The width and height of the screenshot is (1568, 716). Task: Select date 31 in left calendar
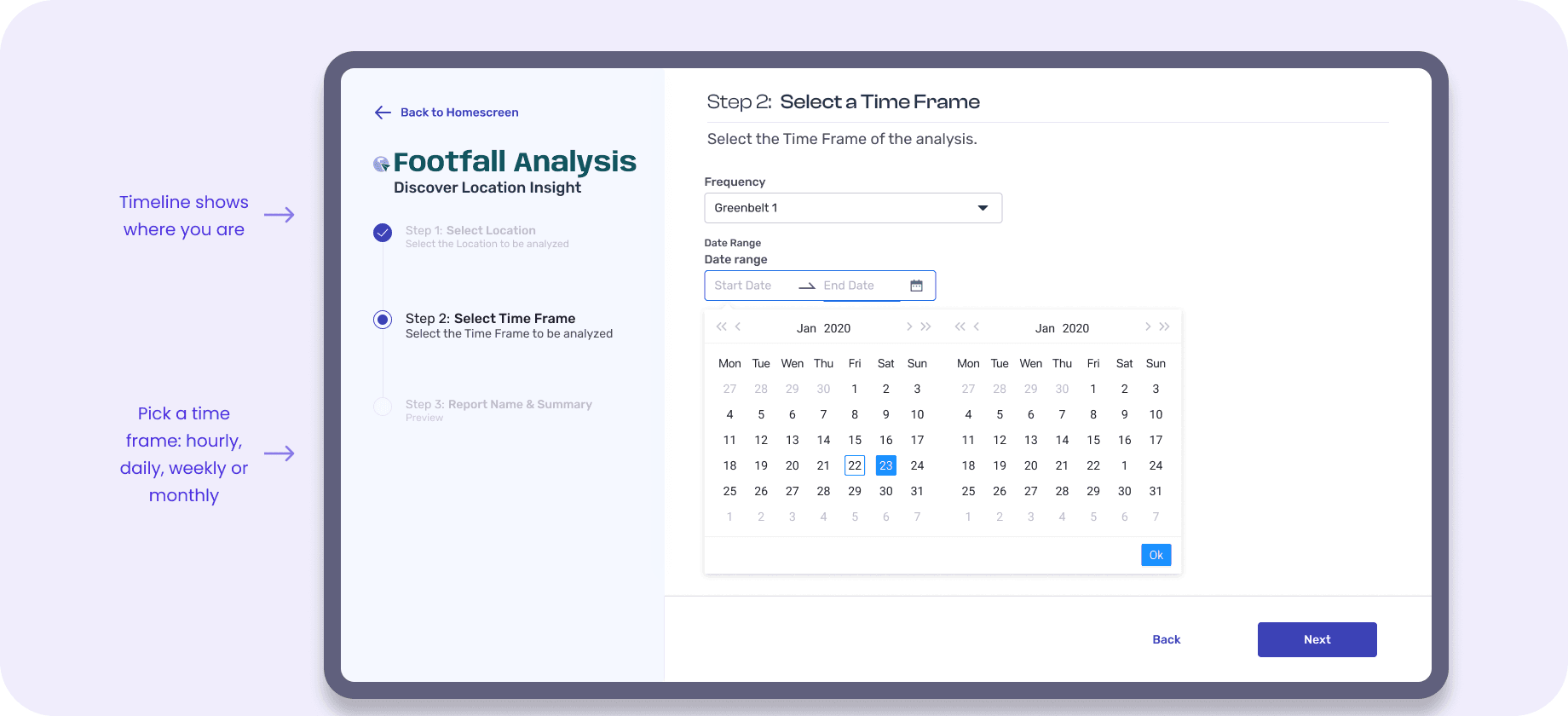coord(917,491)
